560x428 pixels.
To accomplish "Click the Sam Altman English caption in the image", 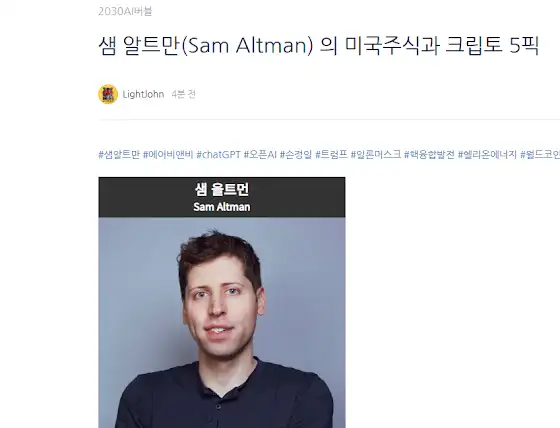I will point(222,207).
